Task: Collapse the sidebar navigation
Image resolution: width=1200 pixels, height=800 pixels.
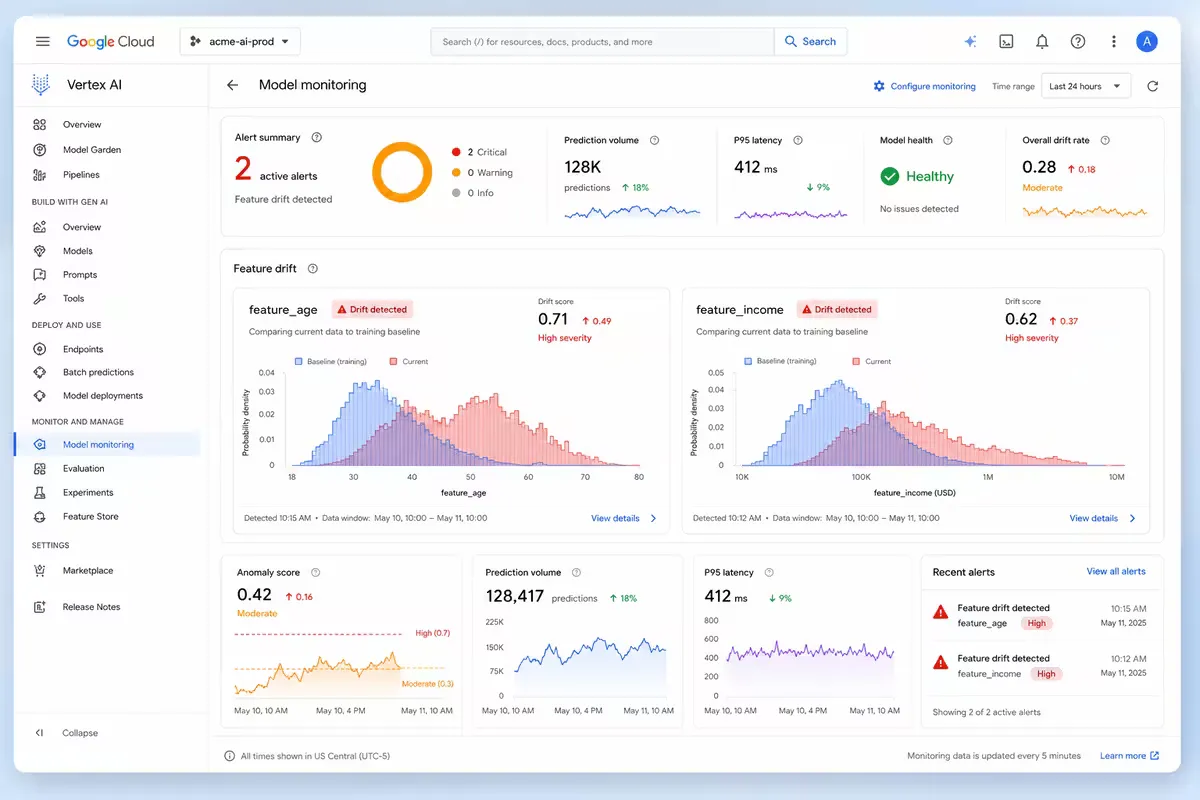Action: pyautogui.click(x=66, y=733)
